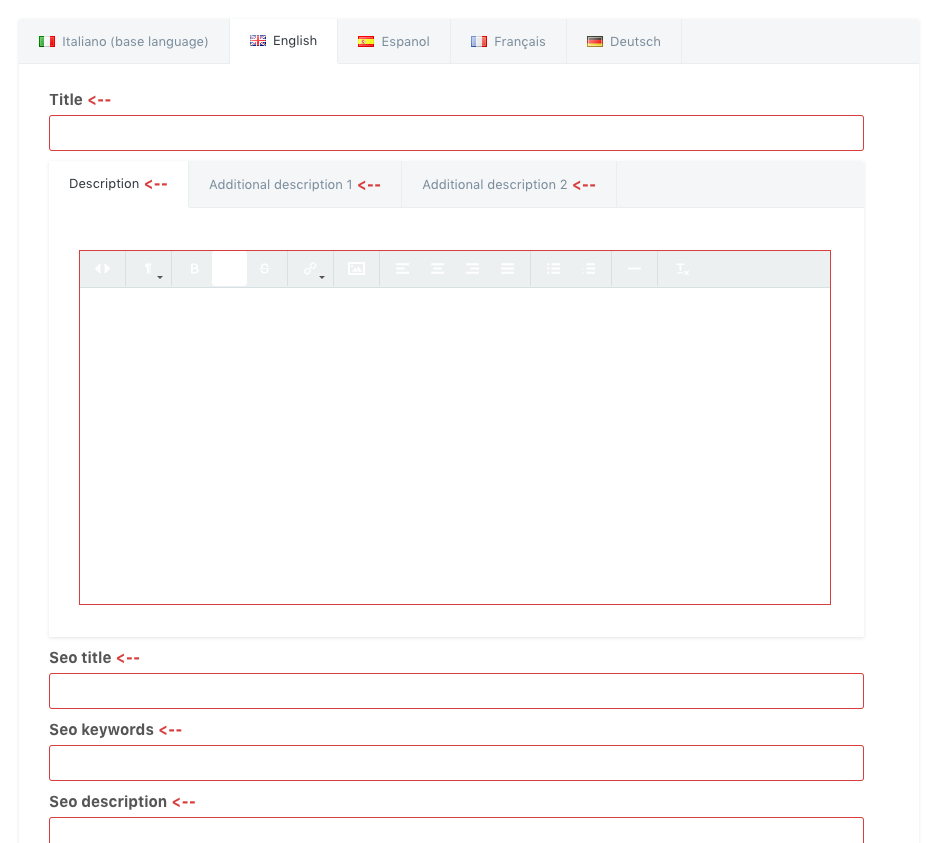Screen dimensions: 939x843
Task: Toggle bold formatting in editor toolbar
Action: click(194, 269)
